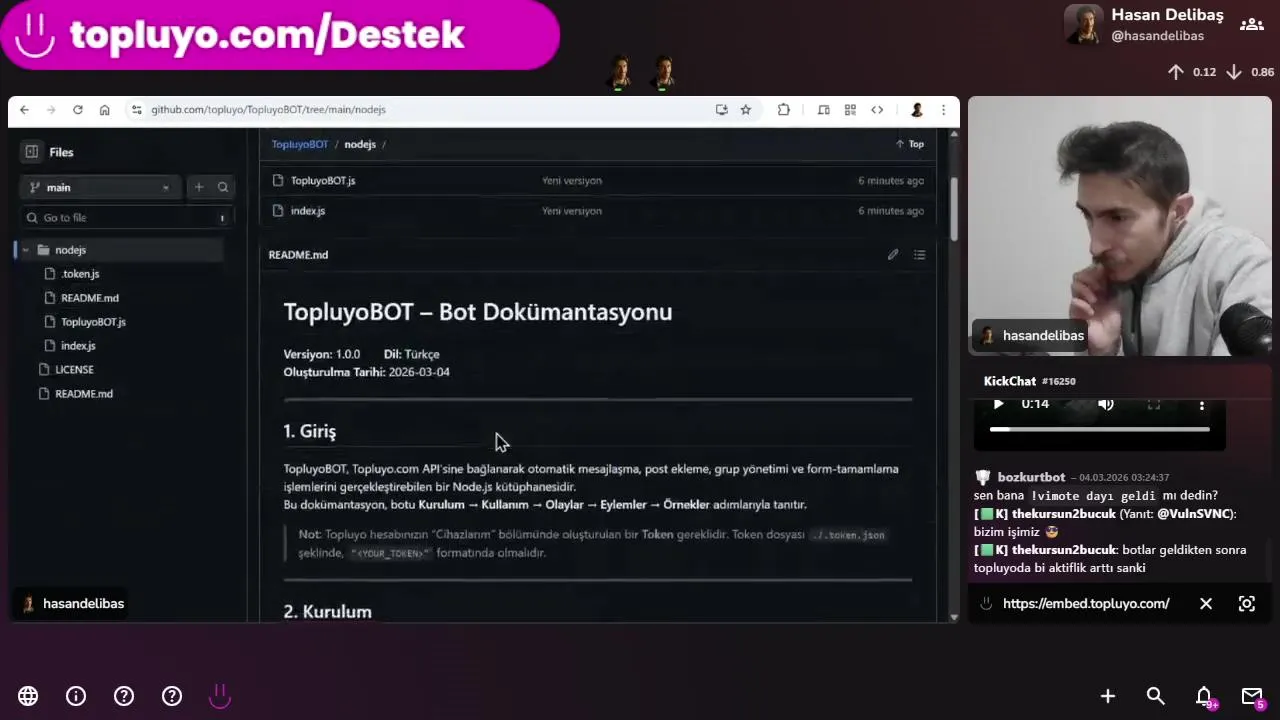Click the site info icon in address bar
1280x720 pixels.
137,110
